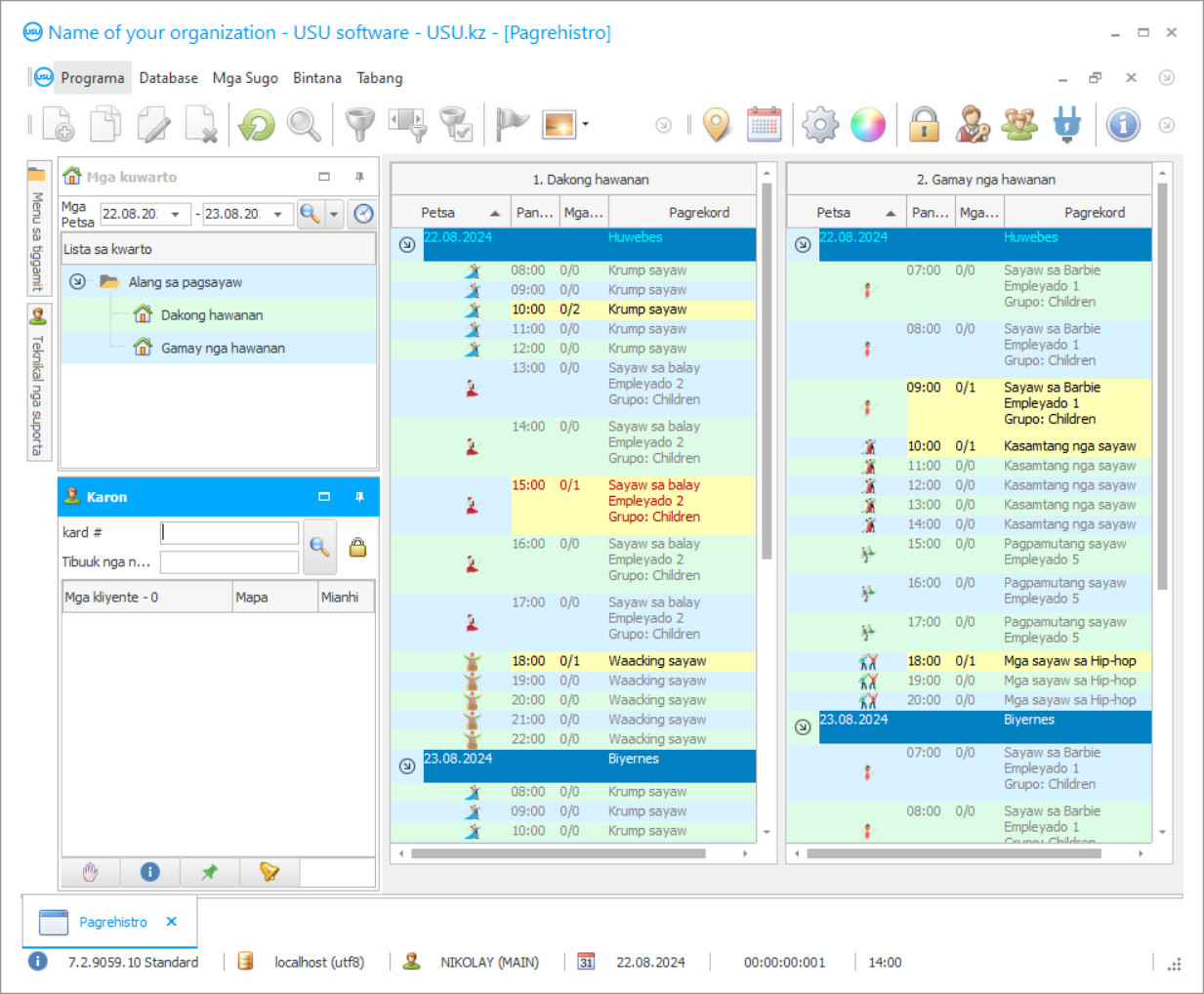Select Gamay nga hawanan in room list
The width and height of the screenshot is (1204, 994).
[x=223, y=348]
